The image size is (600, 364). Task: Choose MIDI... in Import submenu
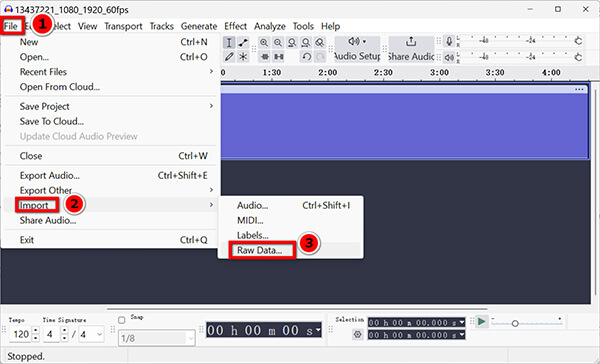tap(290, 220)
